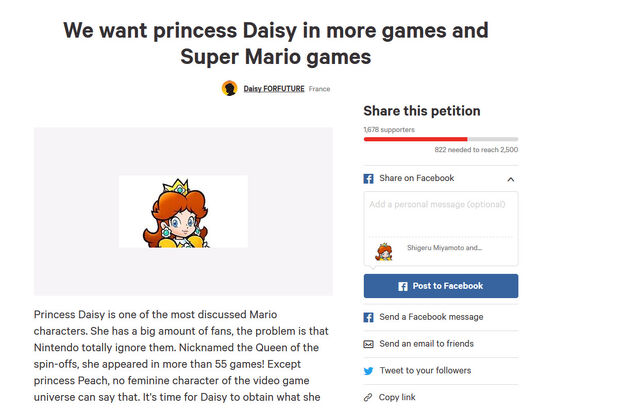Click the Twitter bird icon
This screenshot has height=409, width=640.
coord(368,371)
